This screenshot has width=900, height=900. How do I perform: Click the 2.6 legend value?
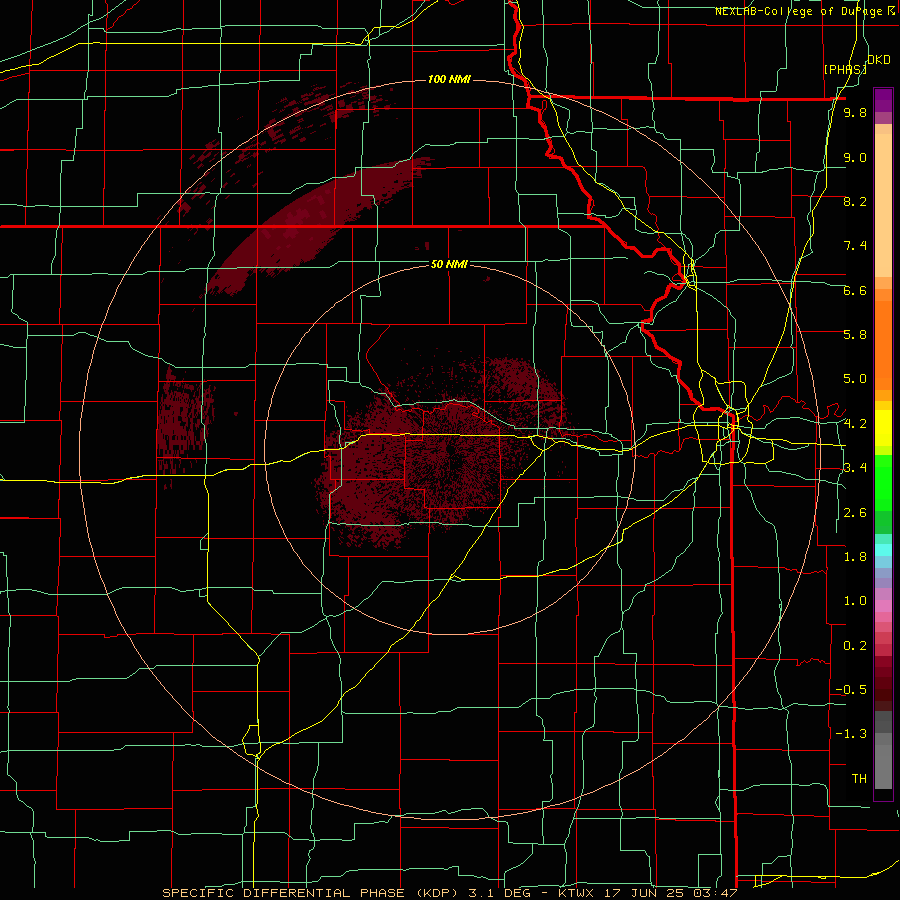pyautogui.click(x=855, y=513)
